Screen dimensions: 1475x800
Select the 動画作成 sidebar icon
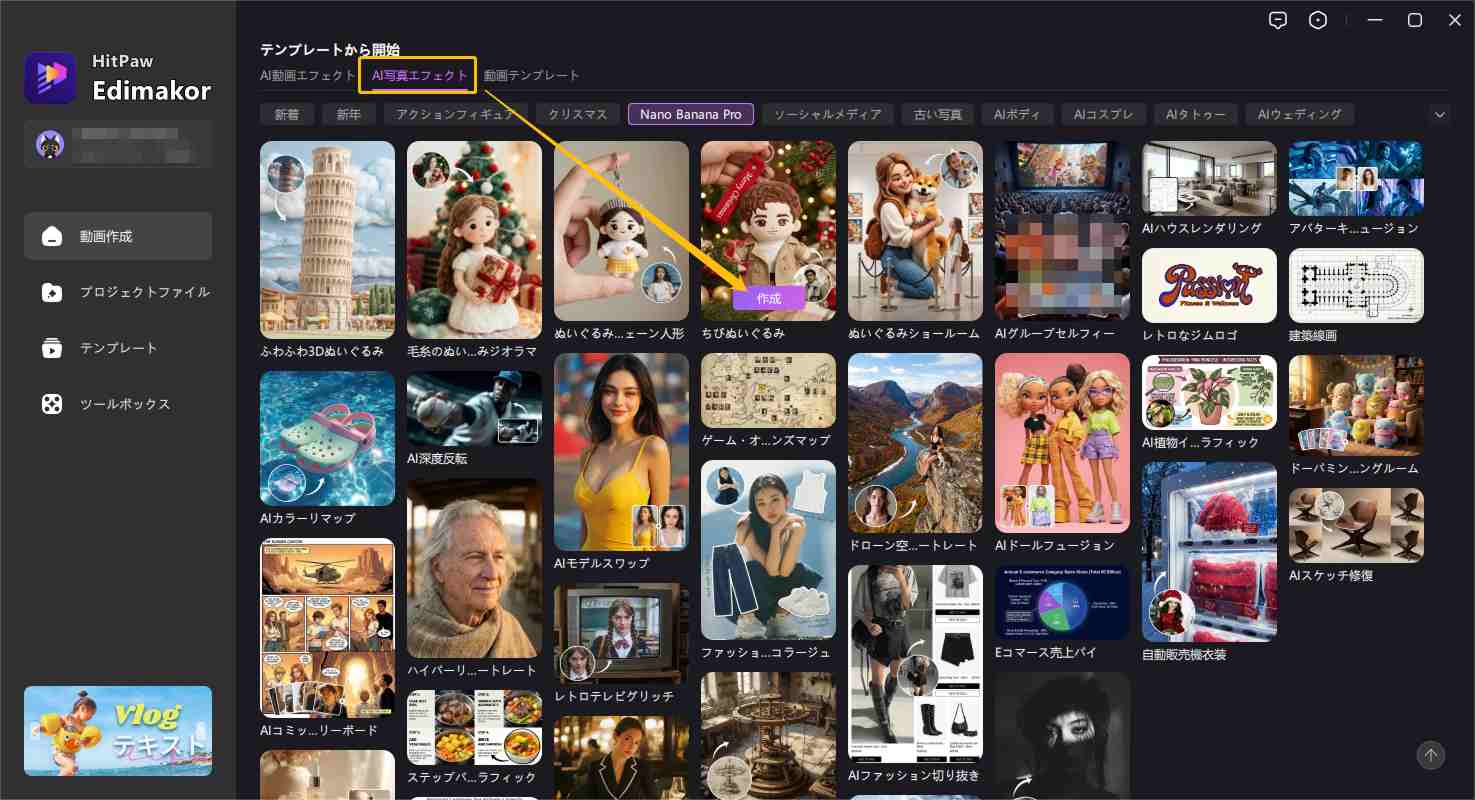click(x=107, y=236)
